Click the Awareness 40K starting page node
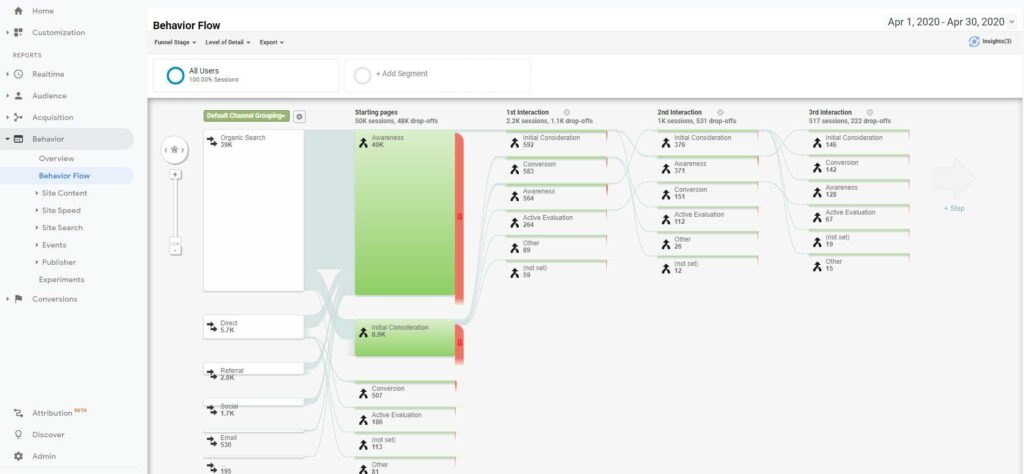Image resolution: width=1024 pixels, height=474 pixels. click(404, 213)
